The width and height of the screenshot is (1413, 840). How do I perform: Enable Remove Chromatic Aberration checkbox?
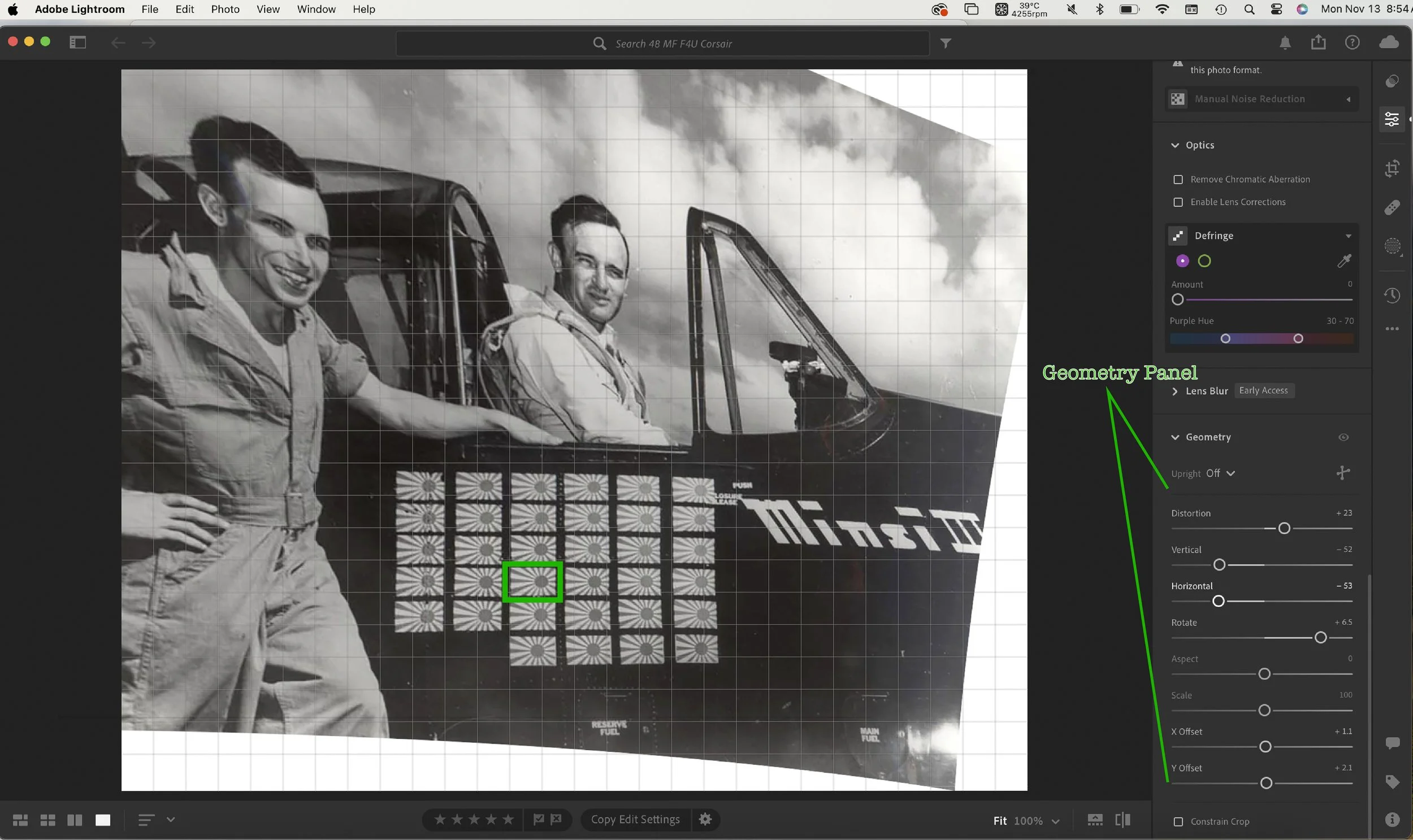1178,180
